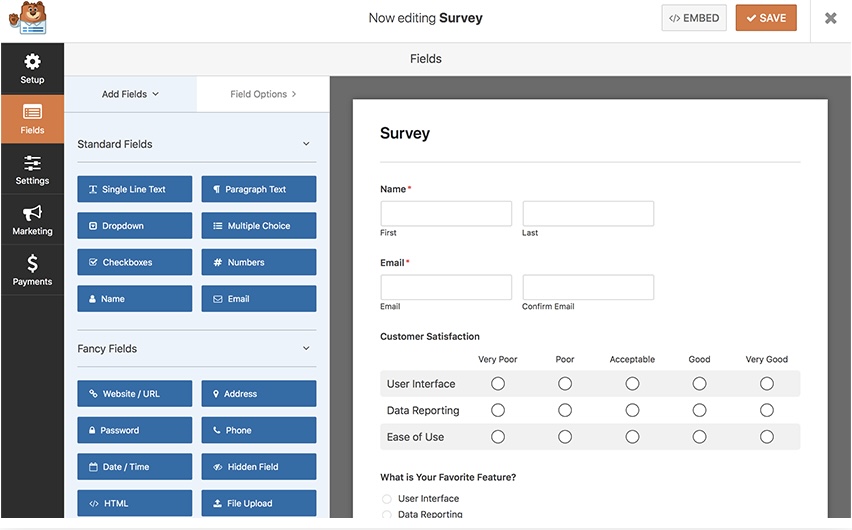
Task: Select the Settings sliders icon in sidebar
Action: pyautogui.click(x=32, y=164)
